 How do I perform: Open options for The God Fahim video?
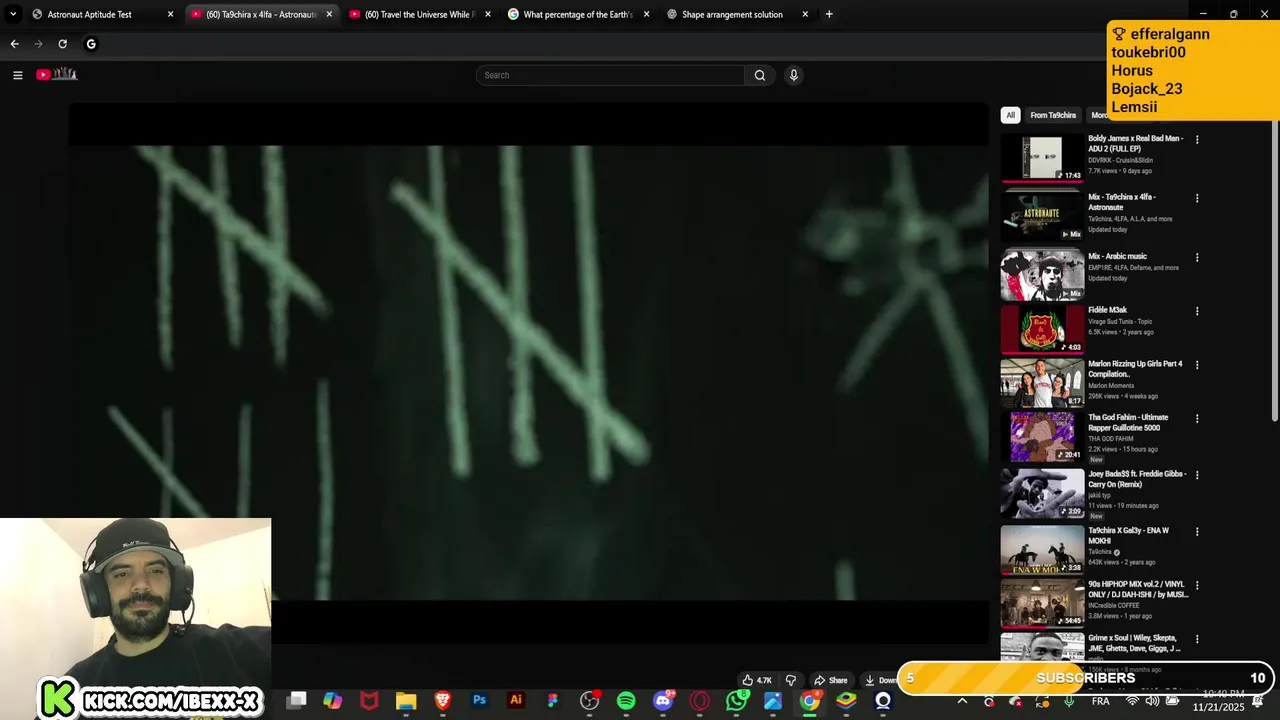(x=1197, y=419)
